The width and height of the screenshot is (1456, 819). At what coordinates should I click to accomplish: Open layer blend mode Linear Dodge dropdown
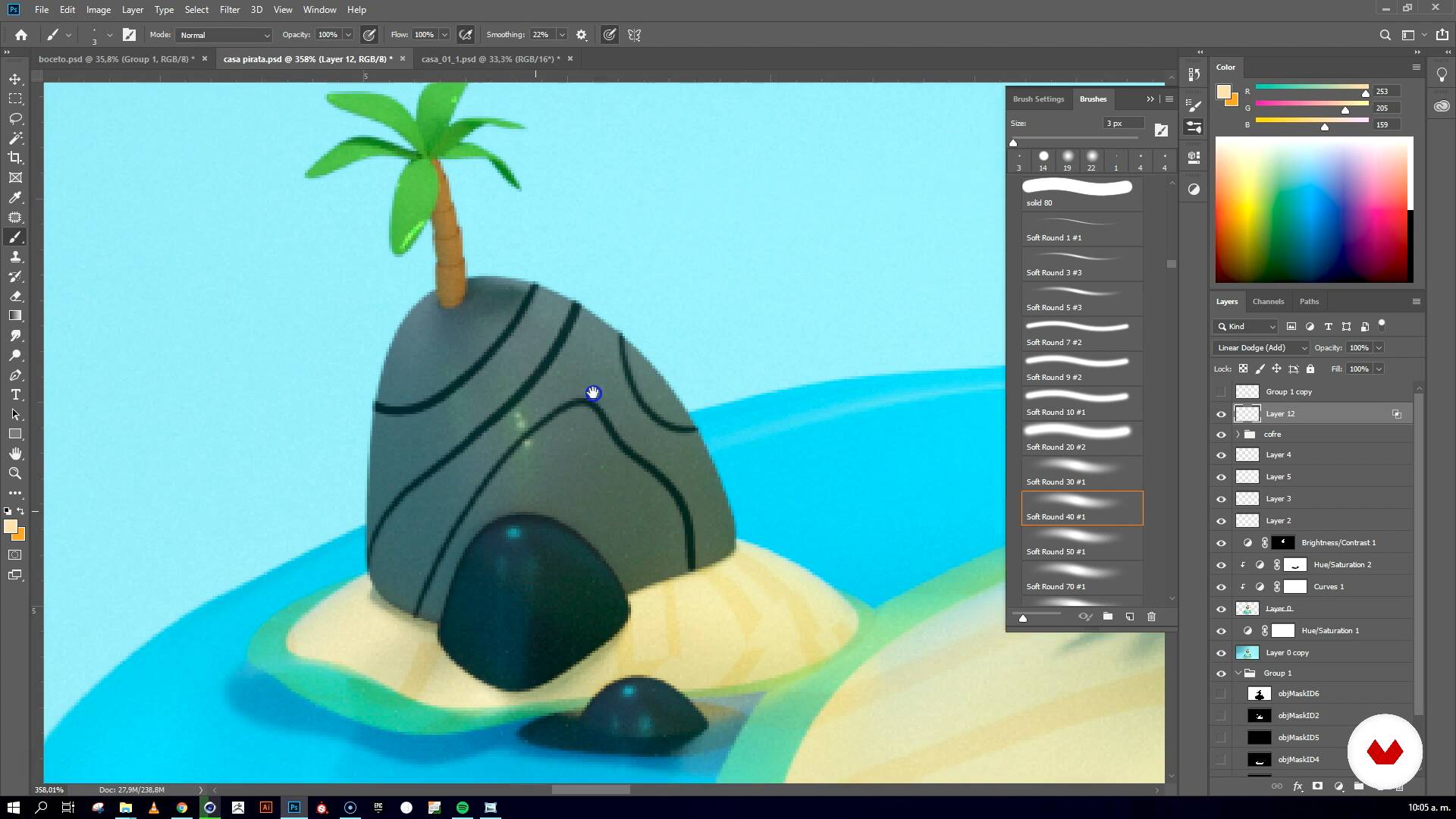click(x=1260, y=348)
